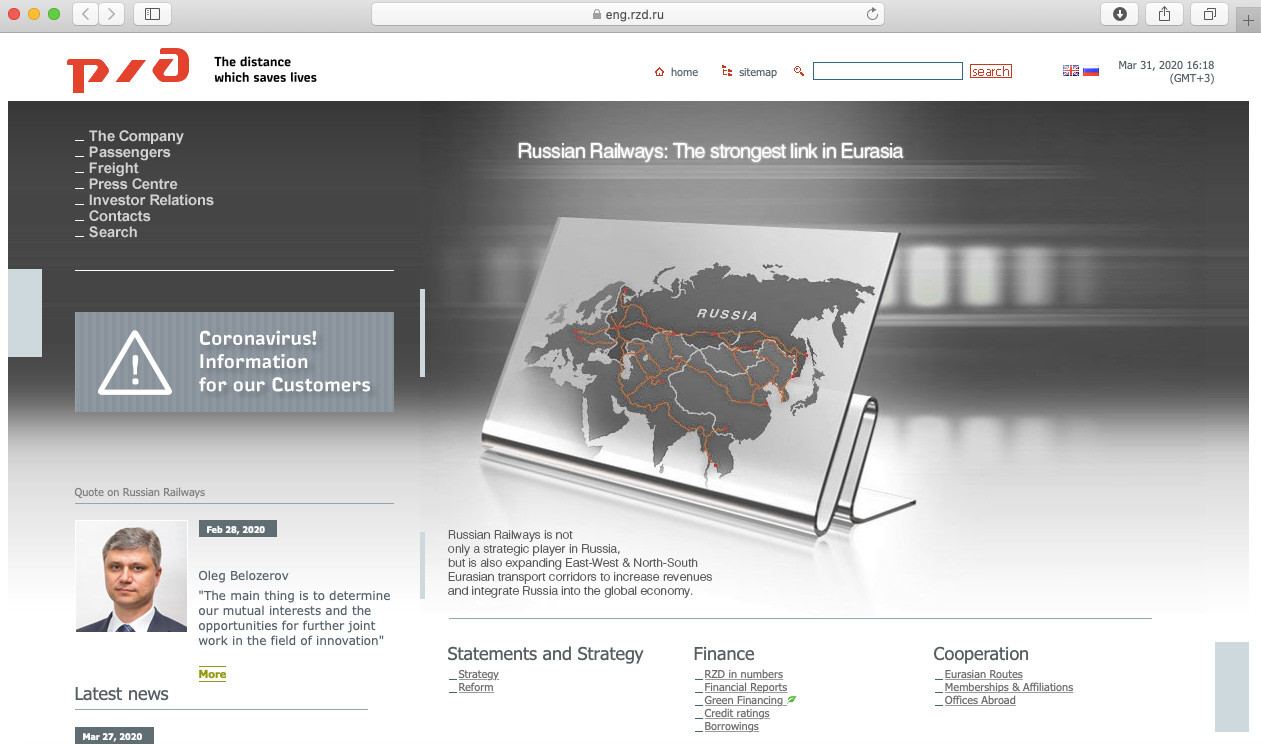Open the Green Financing link
This screenshot has width=1261, height=745.
click(743, 700)
